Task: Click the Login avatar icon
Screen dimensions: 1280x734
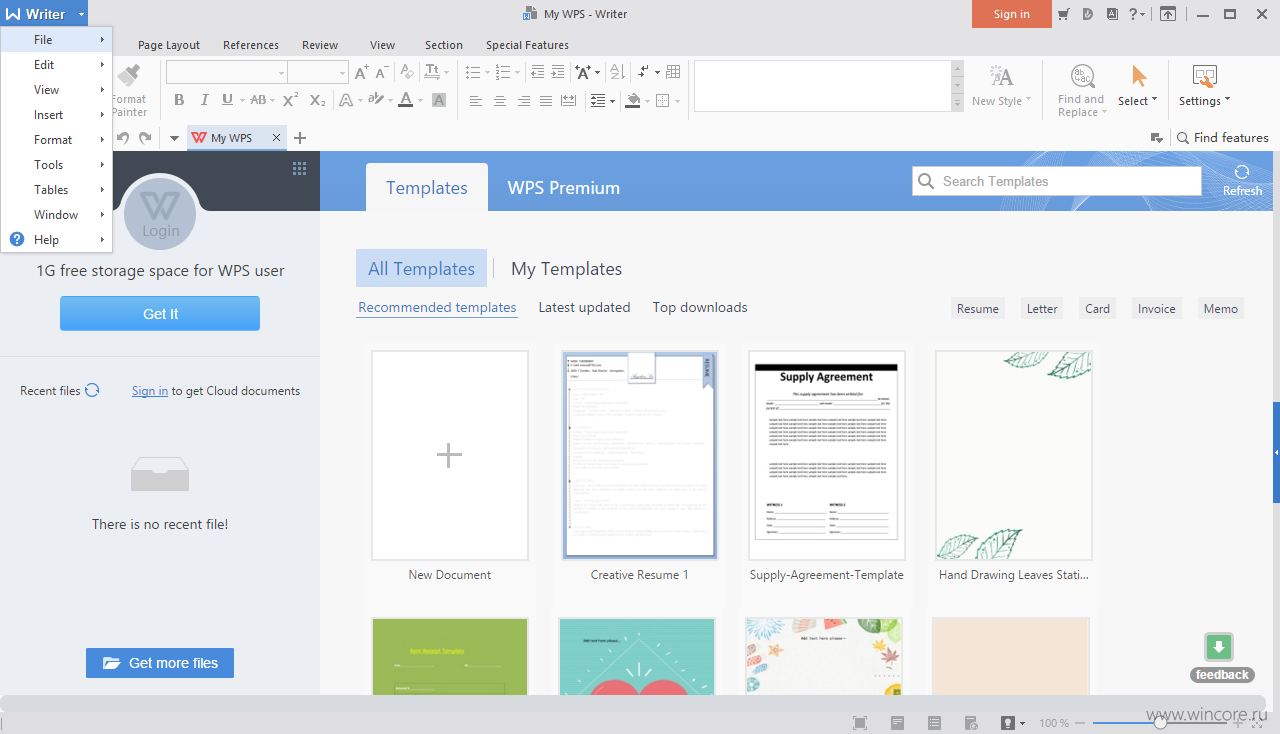Action: click(x=160, y=212)
